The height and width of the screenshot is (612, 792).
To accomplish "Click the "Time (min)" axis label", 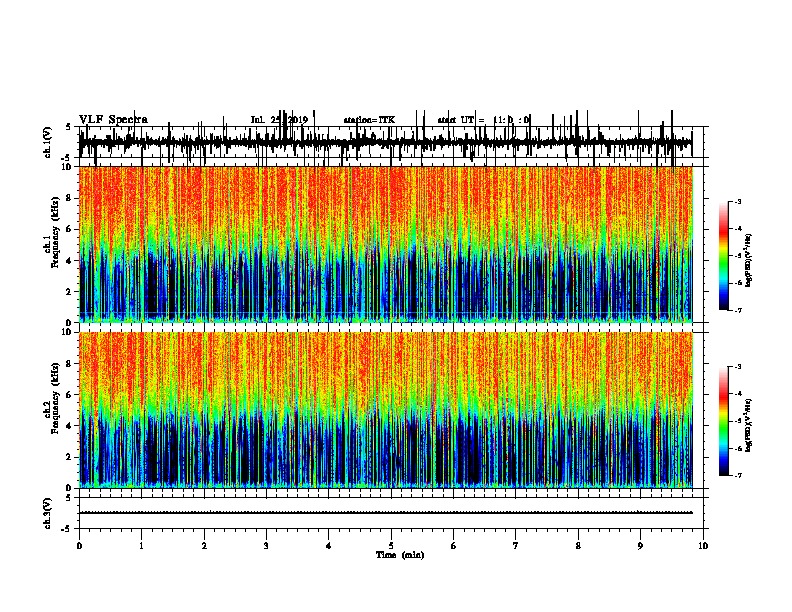I will click(400, 555).
